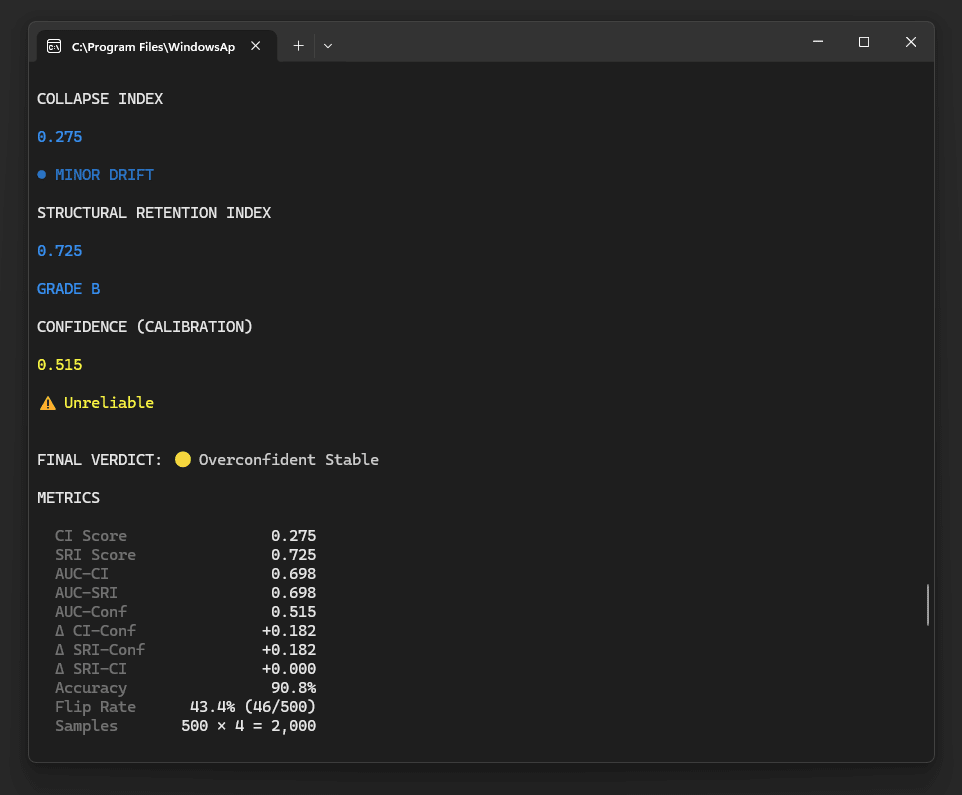Click the Flip Rate 43.4% (46/500) value
This screenshot has width=962, height=795.
pos(253,707)
